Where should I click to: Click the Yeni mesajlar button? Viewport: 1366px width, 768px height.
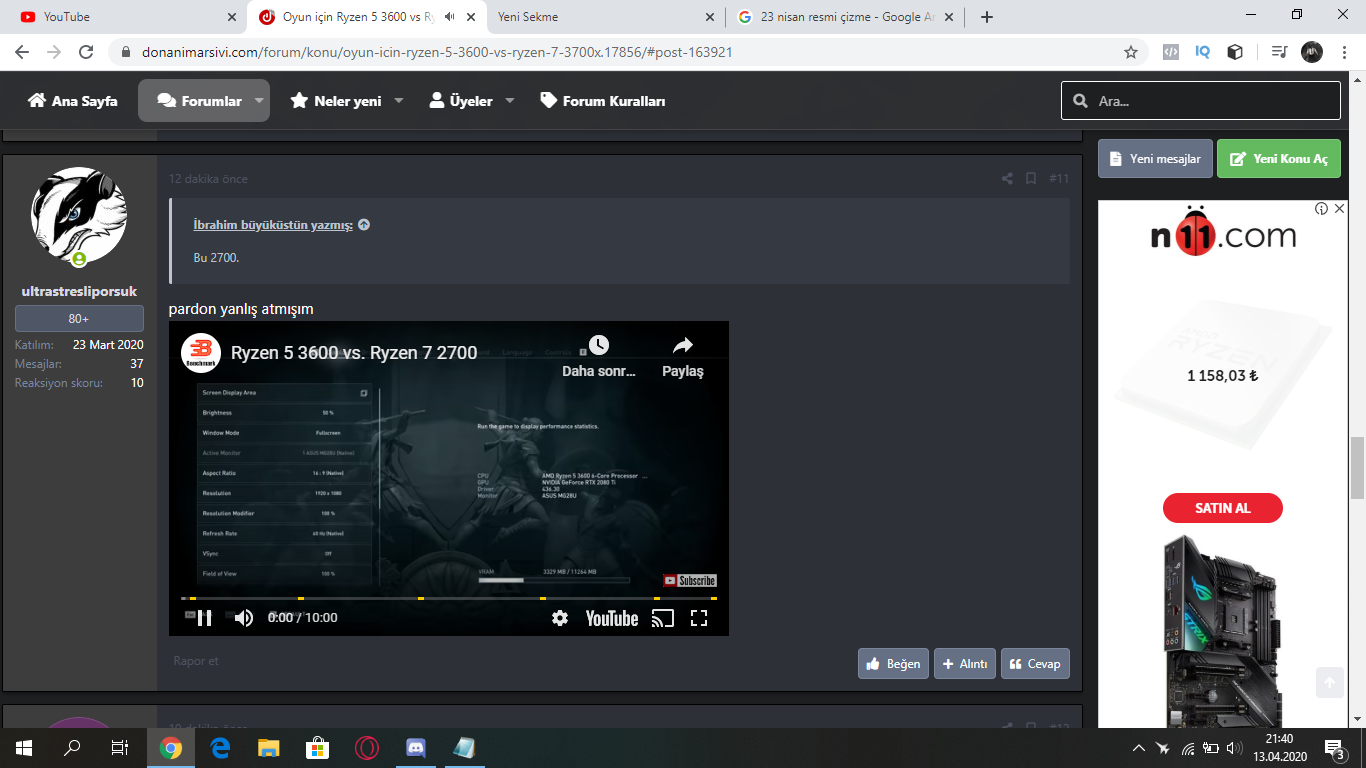[x=1155, y=159]
